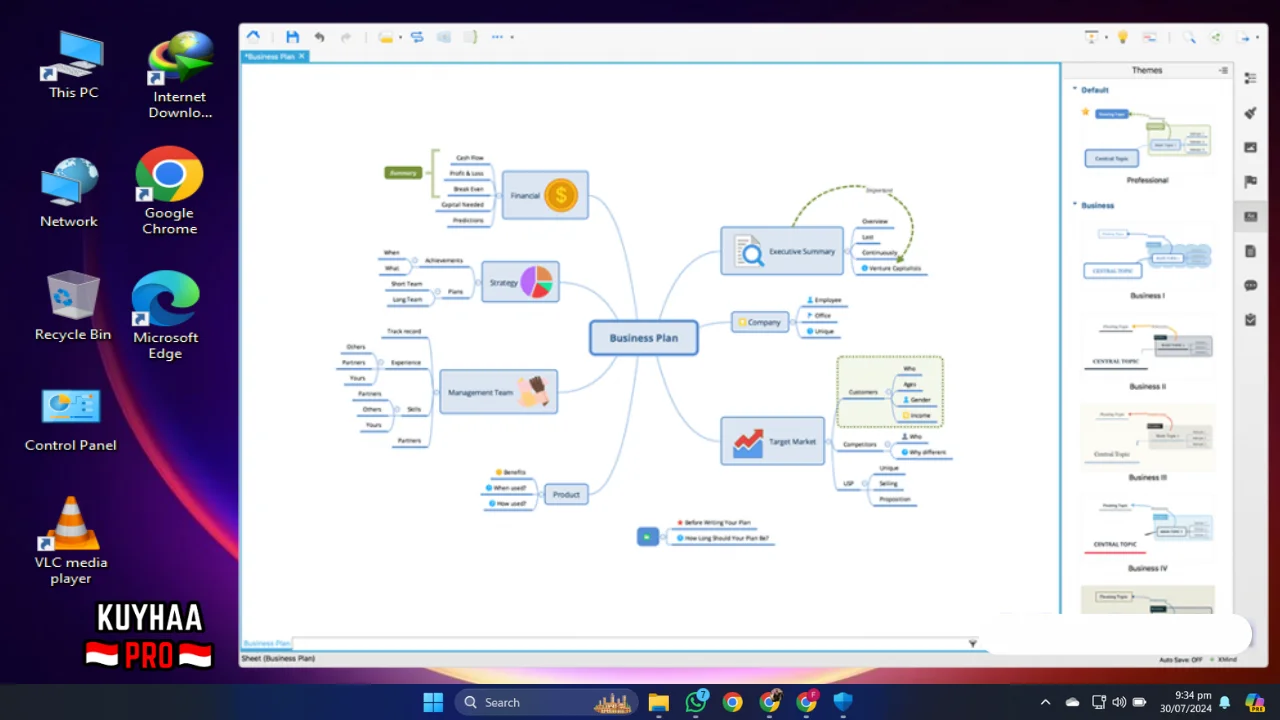
Task: Click the blue floating topic icon node
Action: tap(648, 537)
